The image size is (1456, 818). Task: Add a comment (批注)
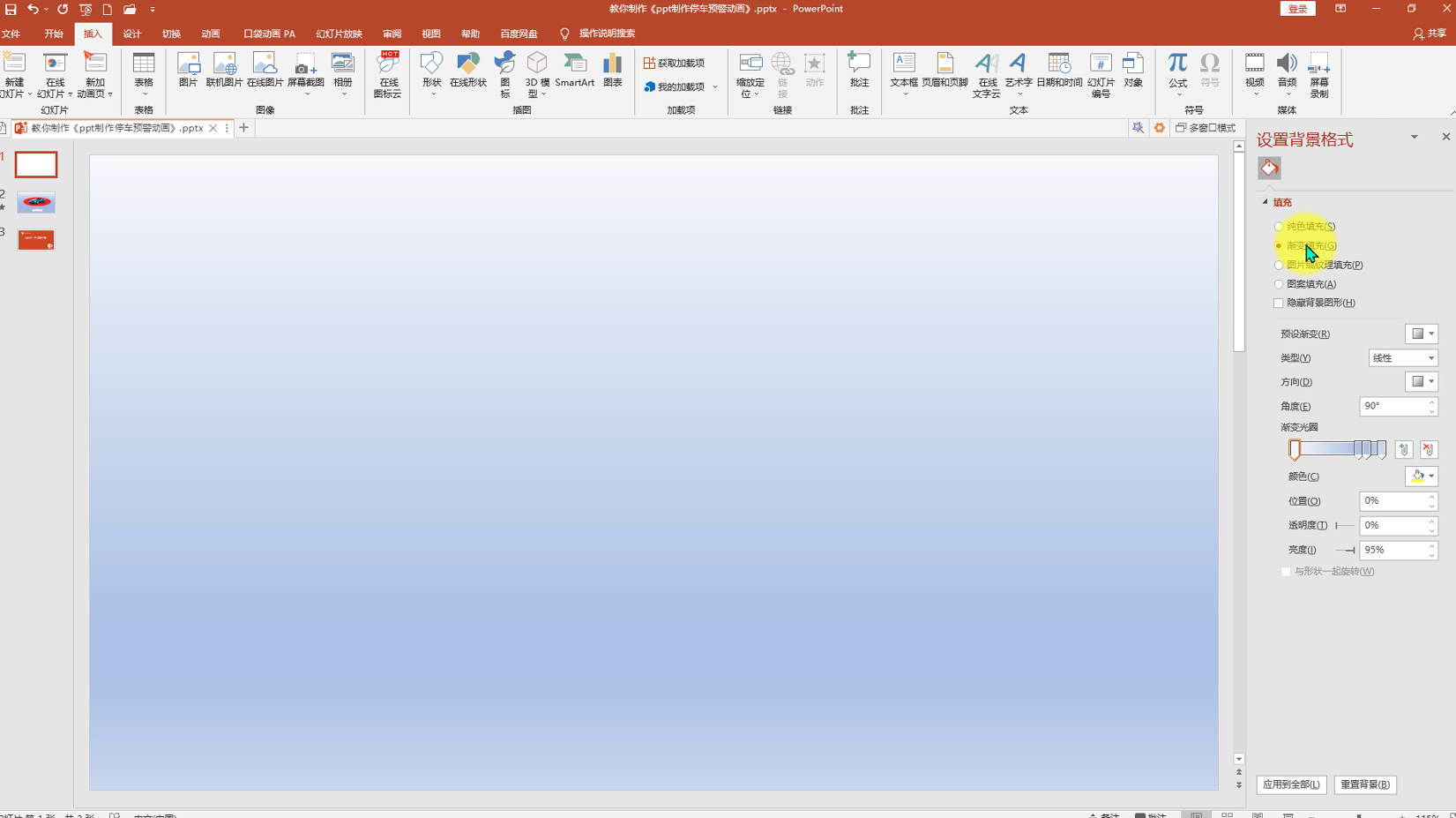point(859,70)
